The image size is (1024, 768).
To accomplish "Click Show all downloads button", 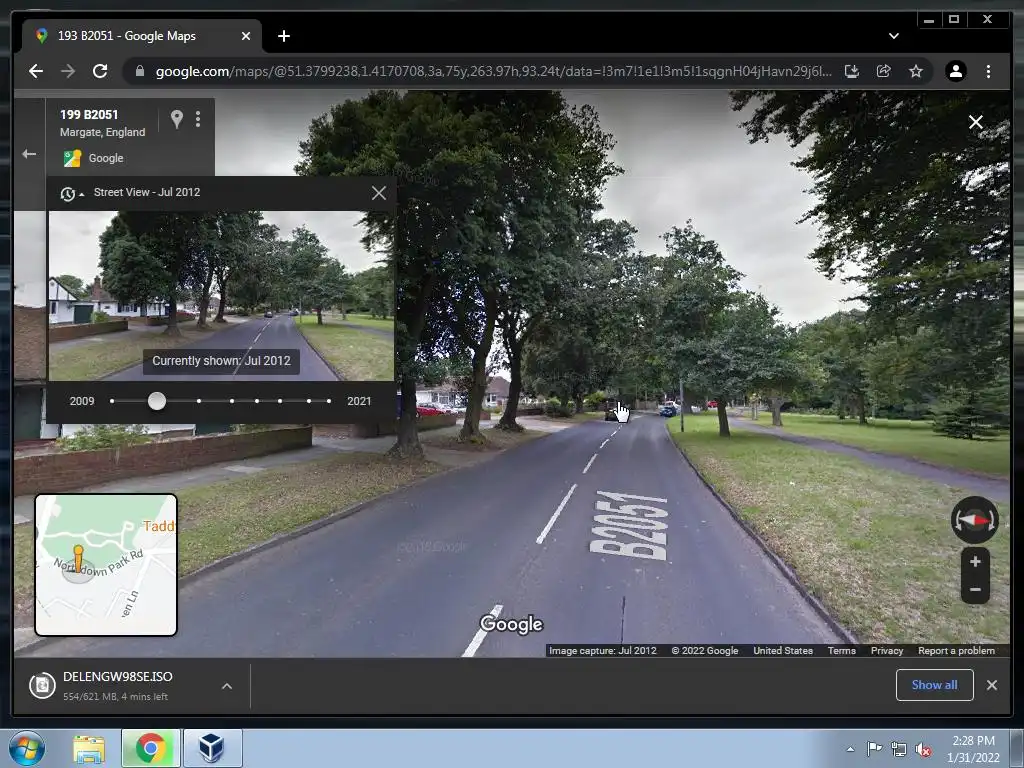I will click(x=935, y=685).
